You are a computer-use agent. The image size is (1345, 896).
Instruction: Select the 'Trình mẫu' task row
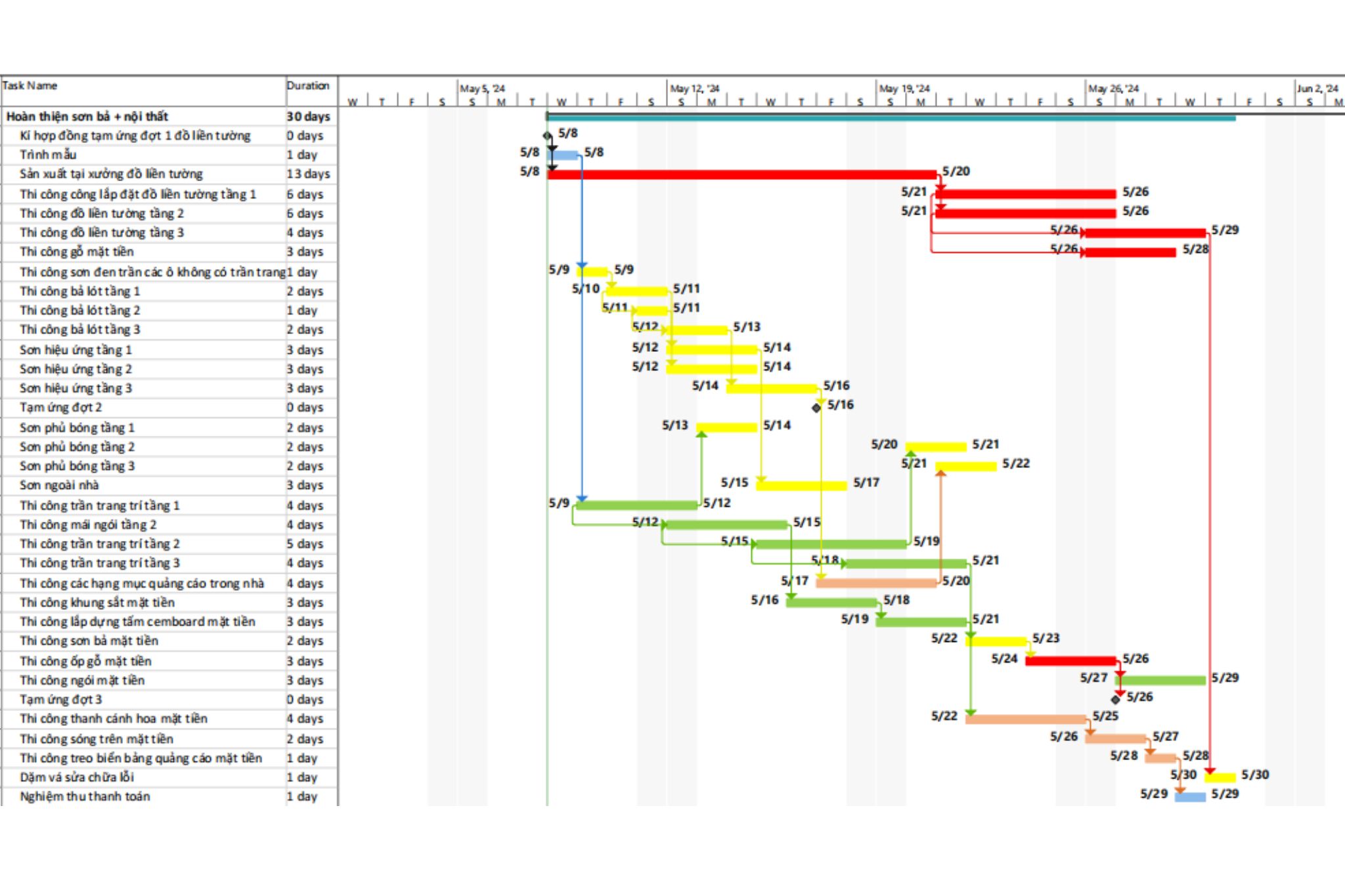click(48, 155)
